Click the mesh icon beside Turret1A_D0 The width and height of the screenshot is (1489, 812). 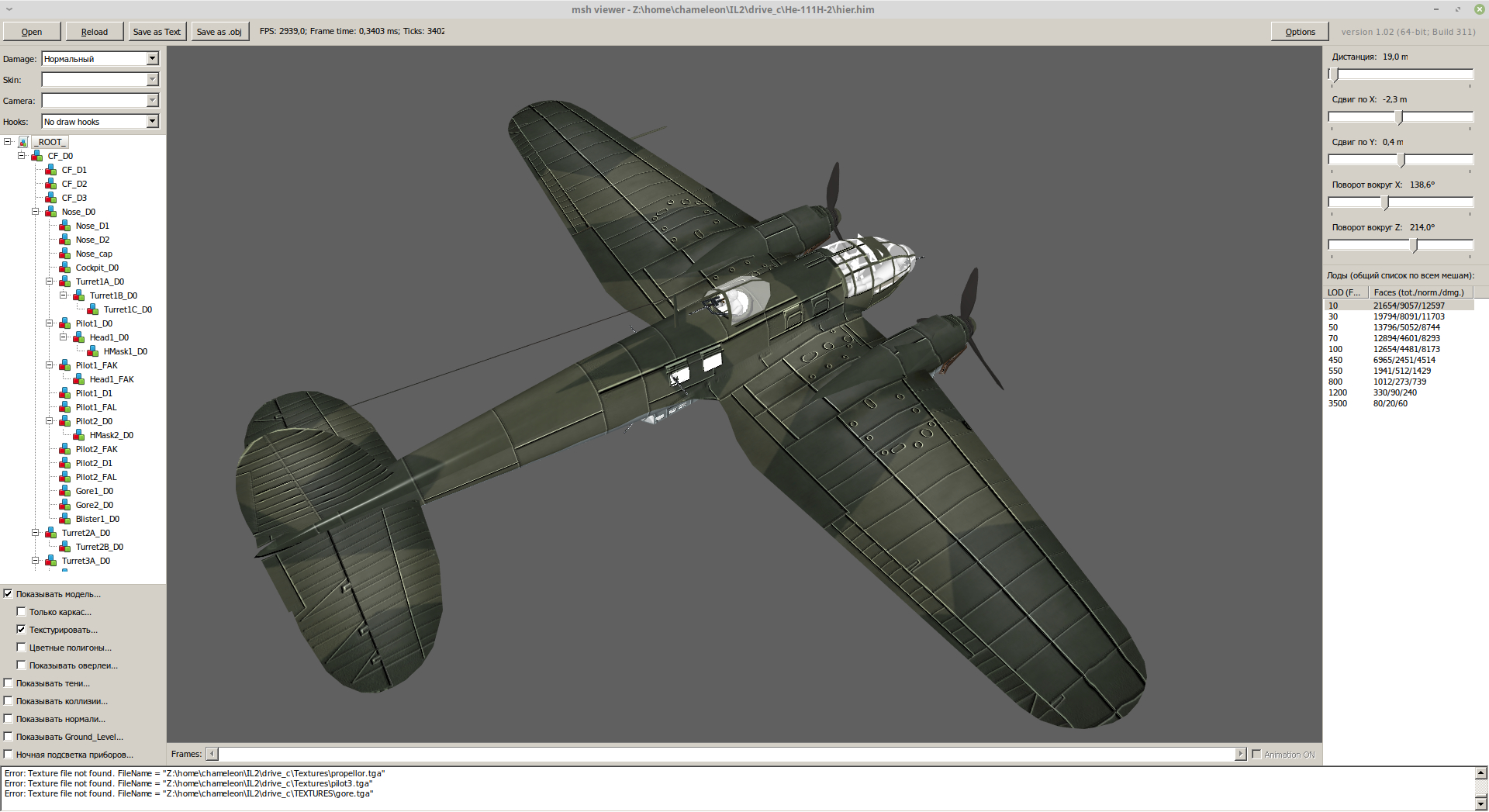(65, 282)
